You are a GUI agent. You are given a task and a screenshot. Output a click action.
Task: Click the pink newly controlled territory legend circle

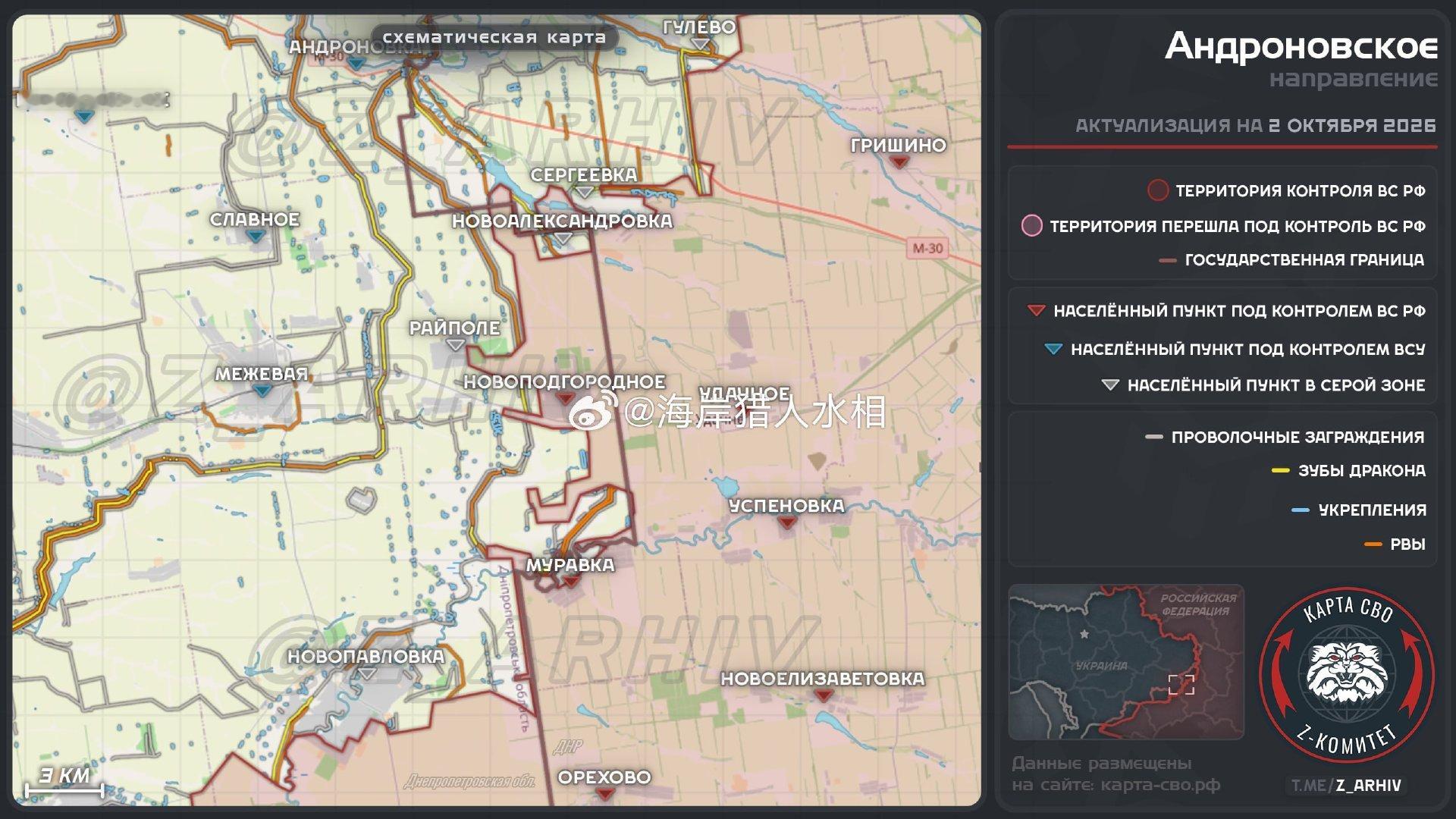click(1032, 225)
